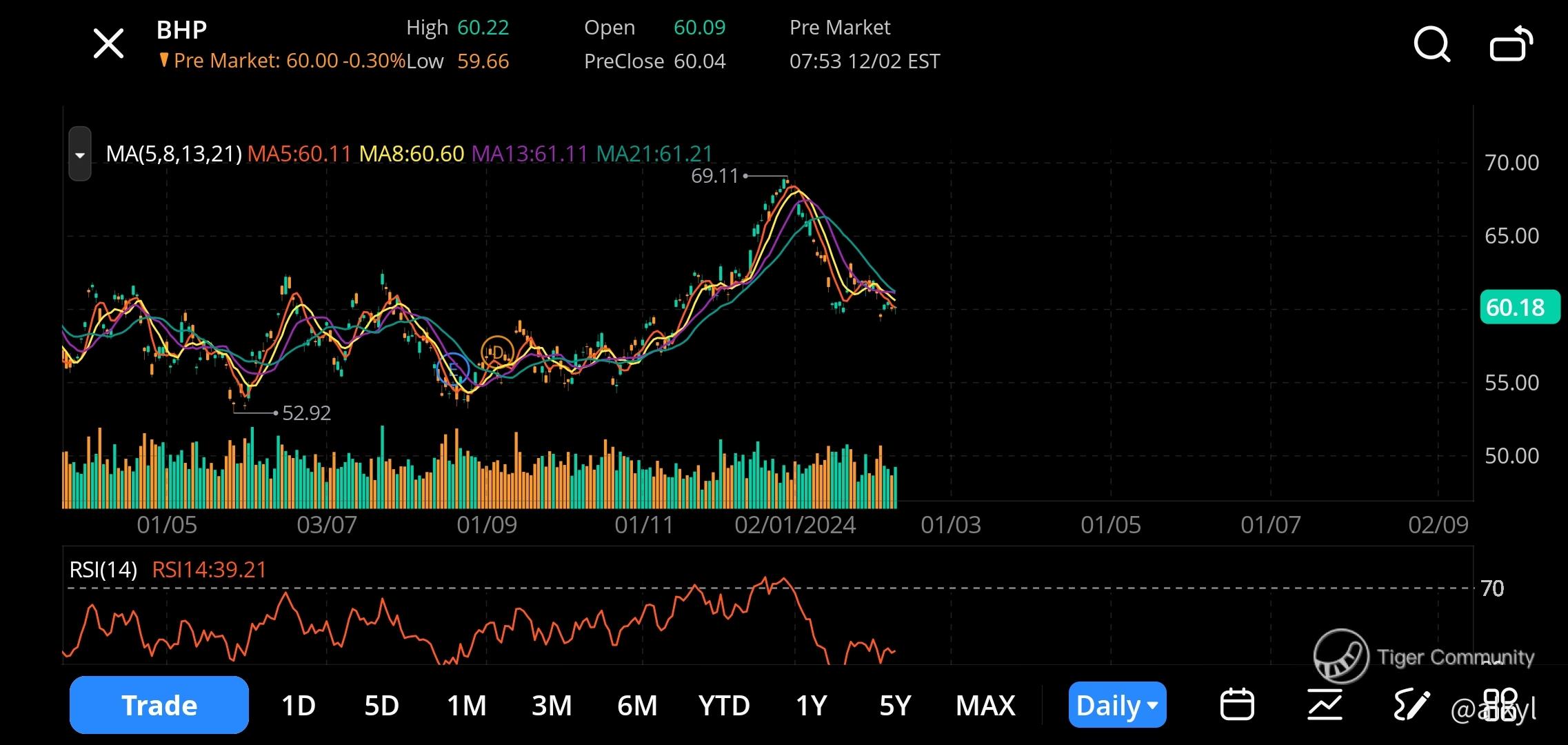
Task: Choose the YTD range option
Action: pos(723,705)
